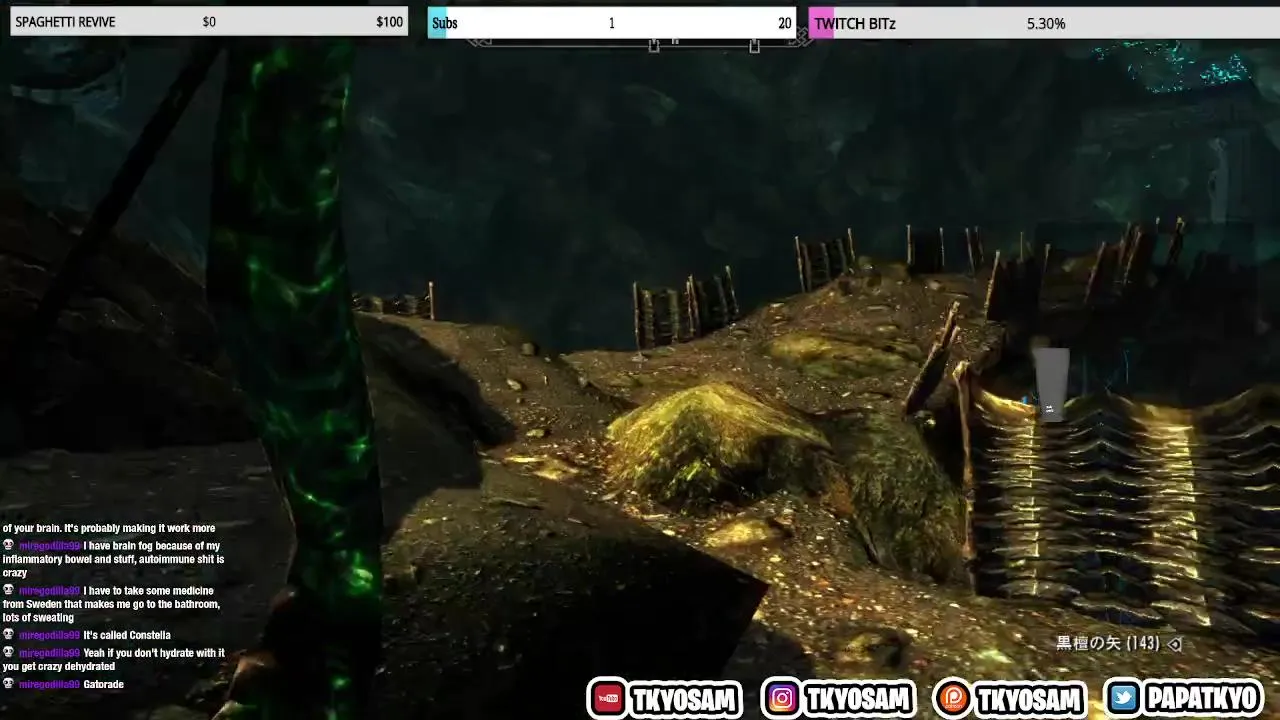Image resolution: width=1280 pixels, height=720 pixels.
Task: Click the Patreon logo beside TKYOSAM
Action: coord(953,699)
